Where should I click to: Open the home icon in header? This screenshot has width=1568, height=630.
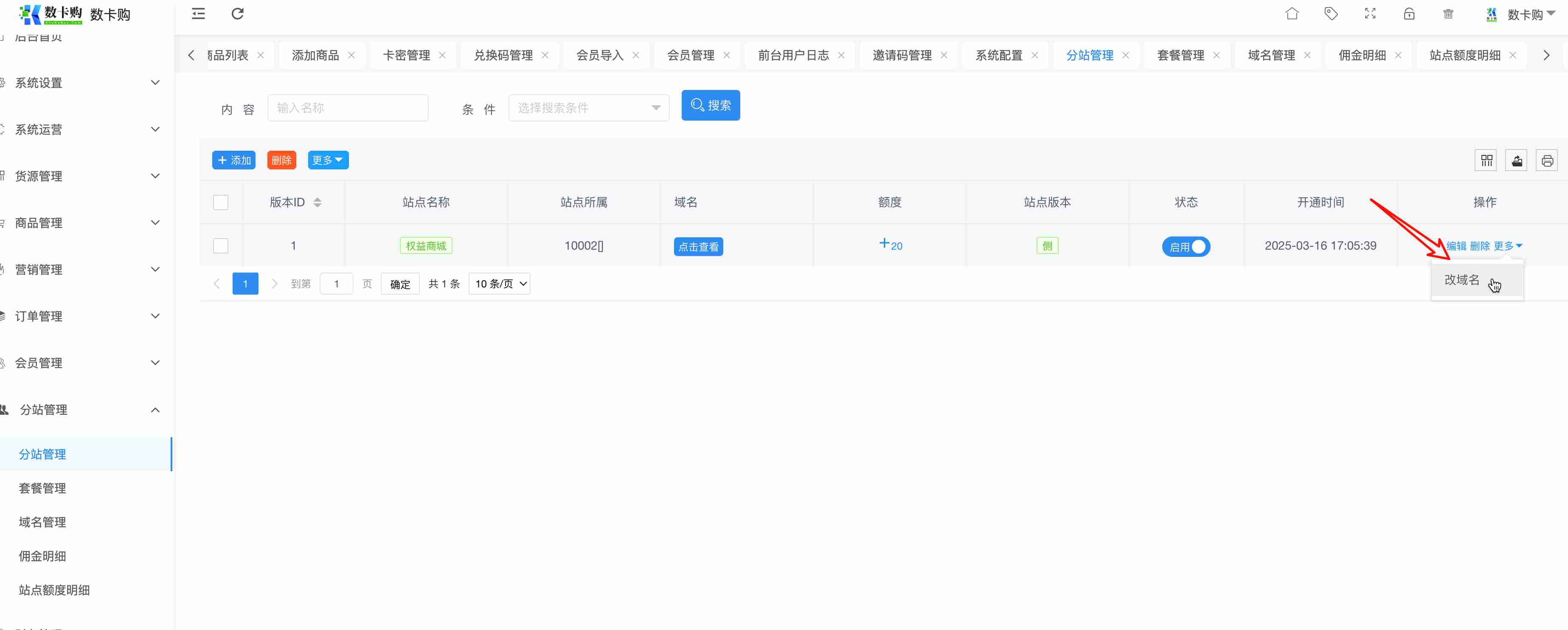1292,14
